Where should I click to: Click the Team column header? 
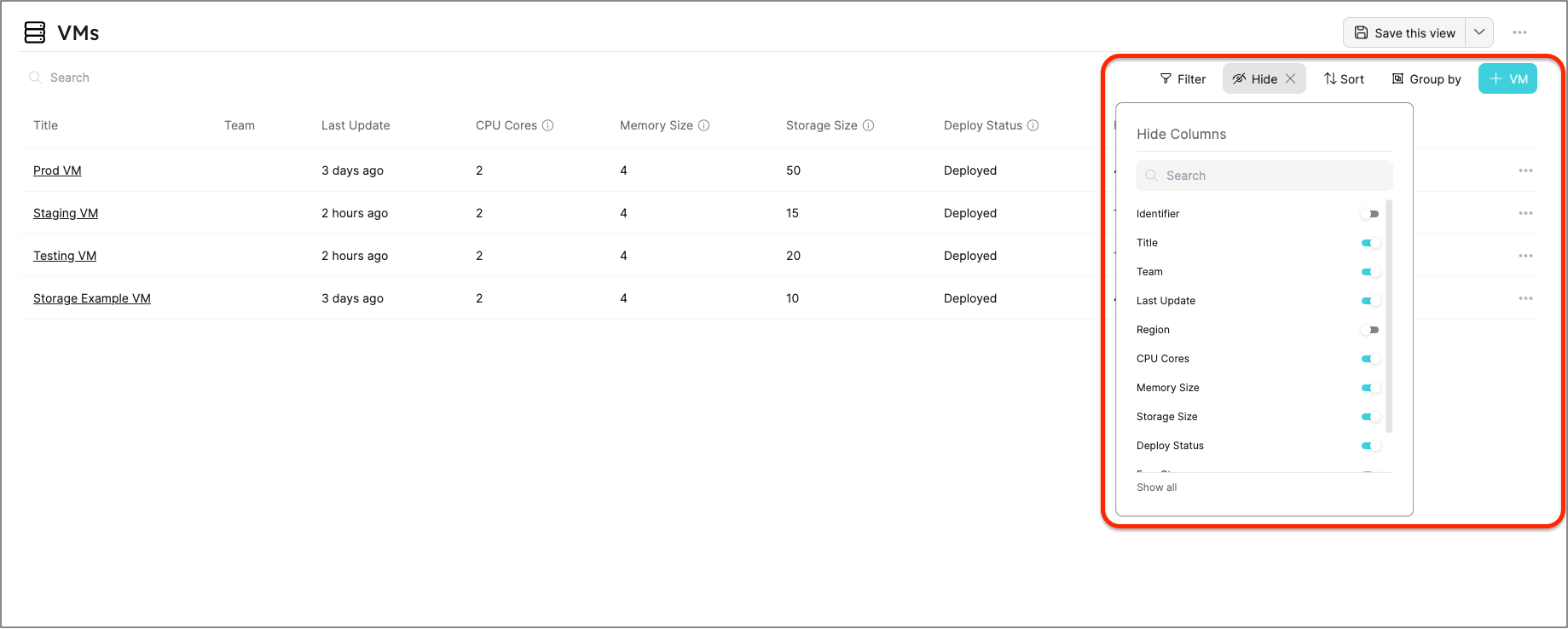coord(240,125)
